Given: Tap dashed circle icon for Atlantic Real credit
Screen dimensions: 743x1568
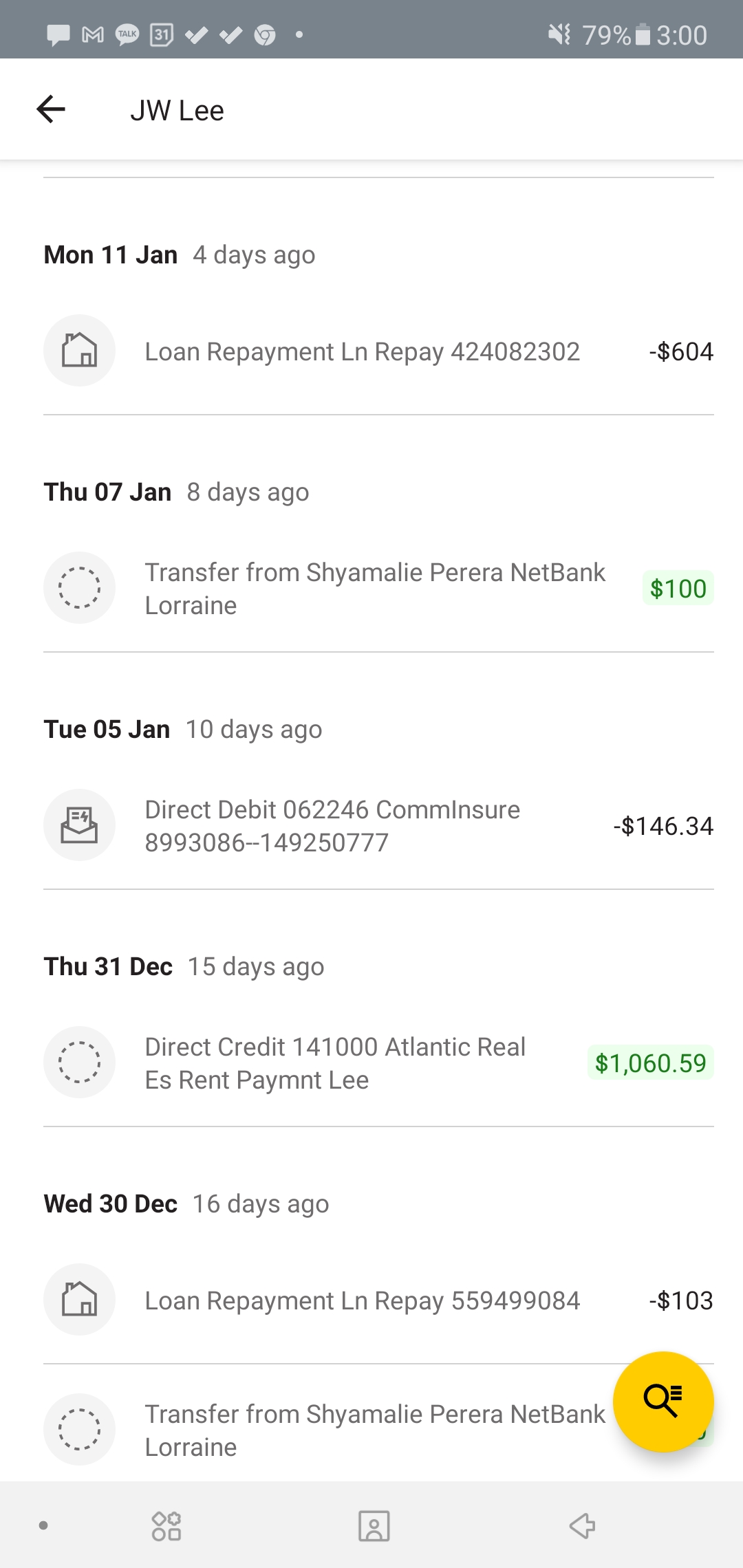Looking at the screenshot, I should pyautogui.click(x=79, y=1063).
